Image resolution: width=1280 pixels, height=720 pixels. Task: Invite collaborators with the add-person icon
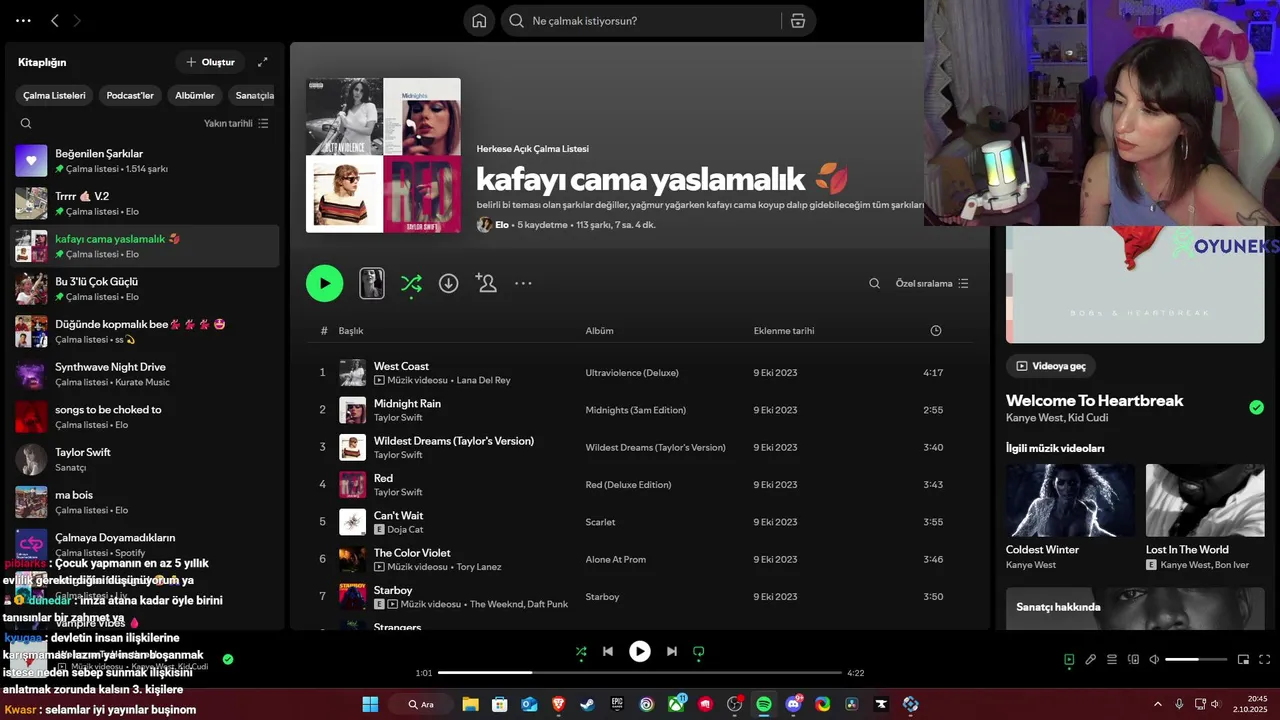pyautogui.click(x=486, y=283)
